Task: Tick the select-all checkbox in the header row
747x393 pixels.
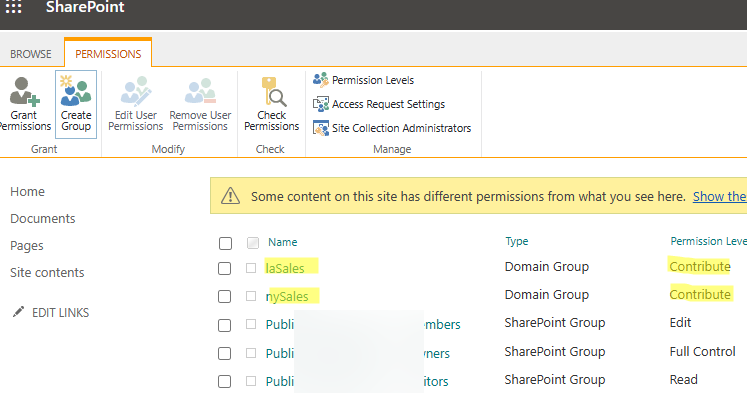Action: 225,243
